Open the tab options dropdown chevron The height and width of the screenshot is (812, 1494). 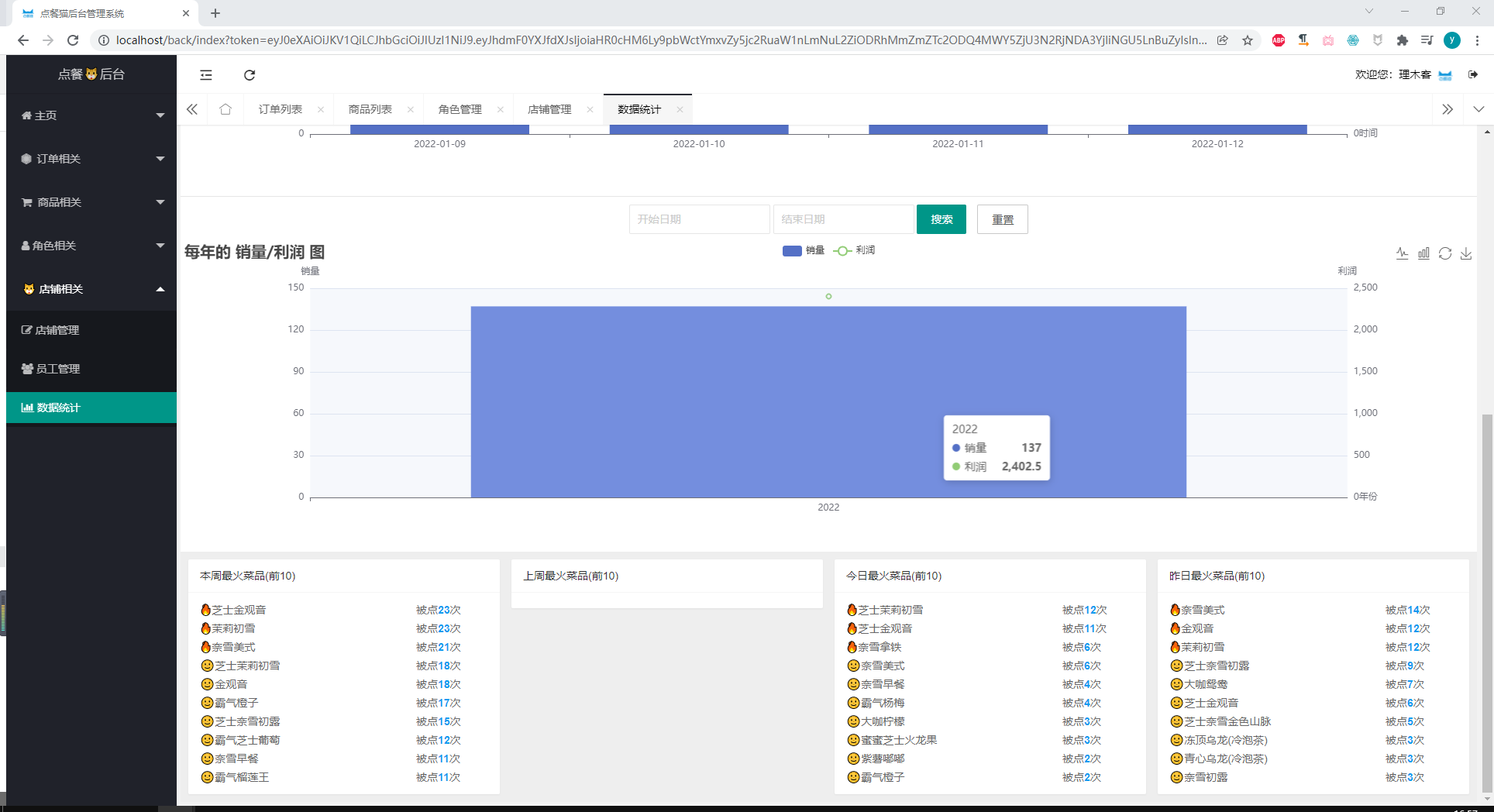[1479, 109]
